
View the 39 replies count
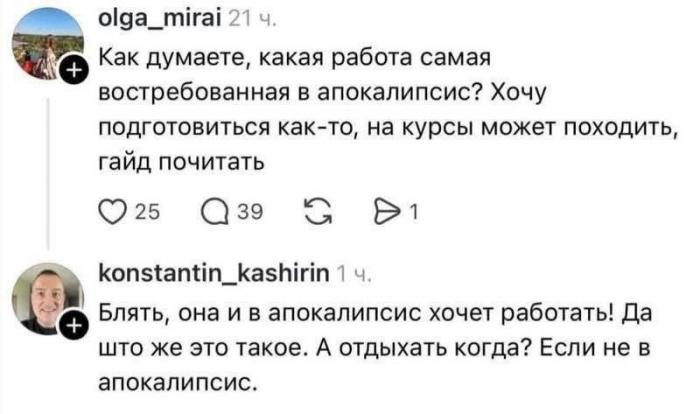tap(245, 213)
